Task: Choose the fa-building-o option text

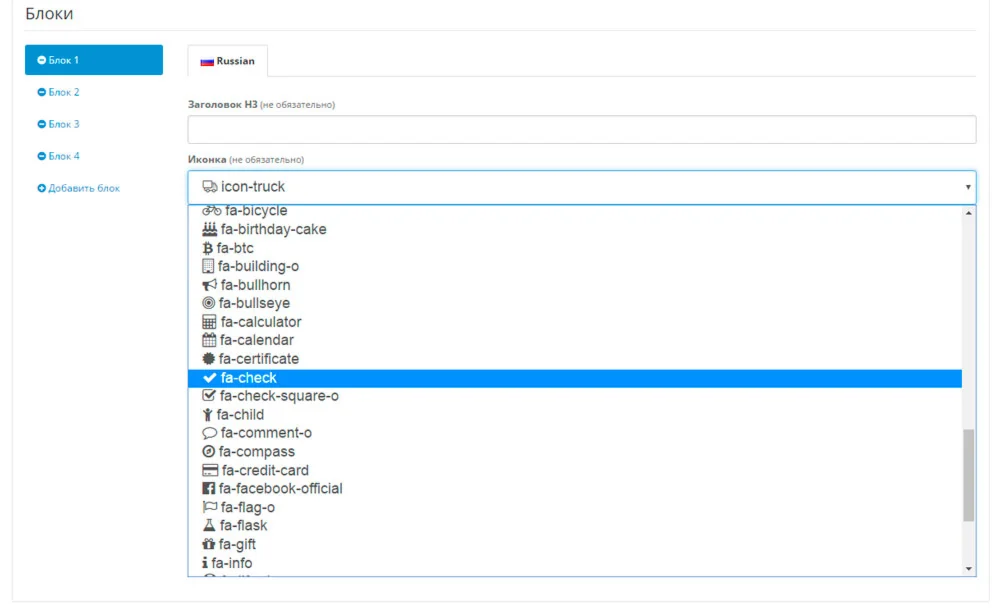Action: tap(258, 266)
